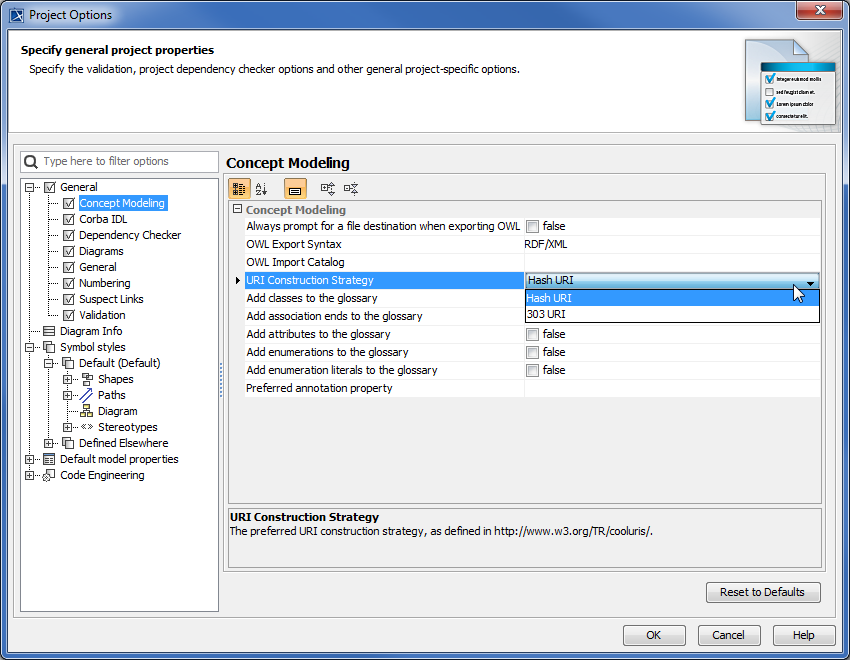Select 303 URI from the dropdown list
The width and height of the screenshot is (850, 660).
click(672, 314)
